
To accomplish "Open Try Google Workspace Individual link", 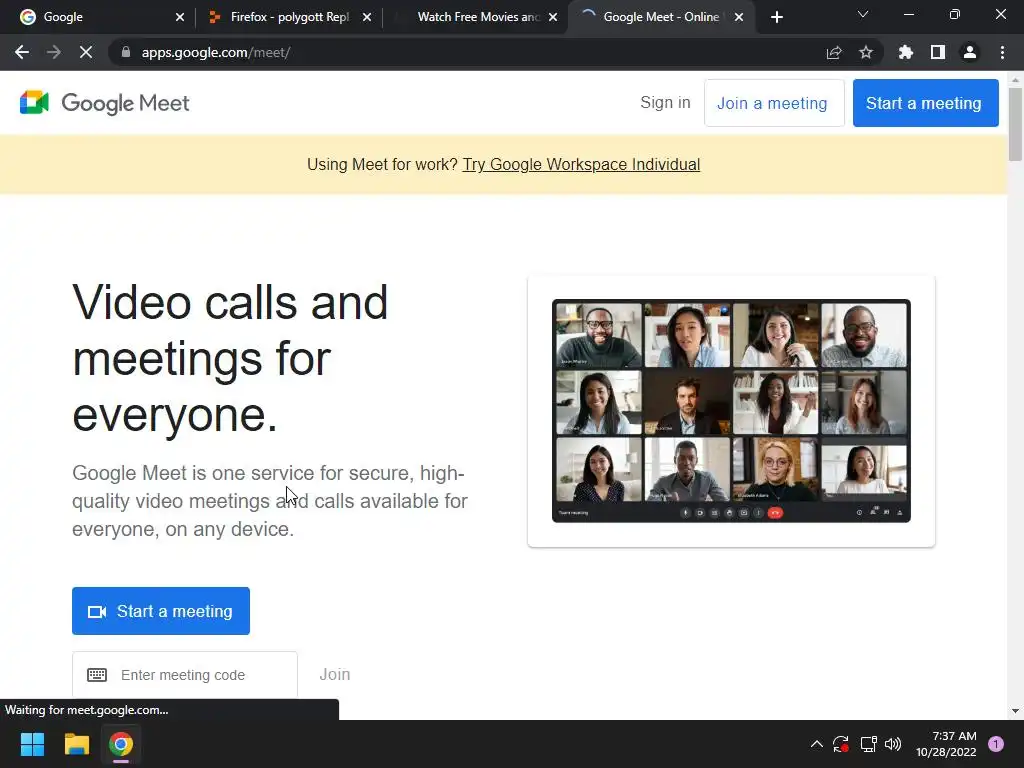I will [581, 165].
